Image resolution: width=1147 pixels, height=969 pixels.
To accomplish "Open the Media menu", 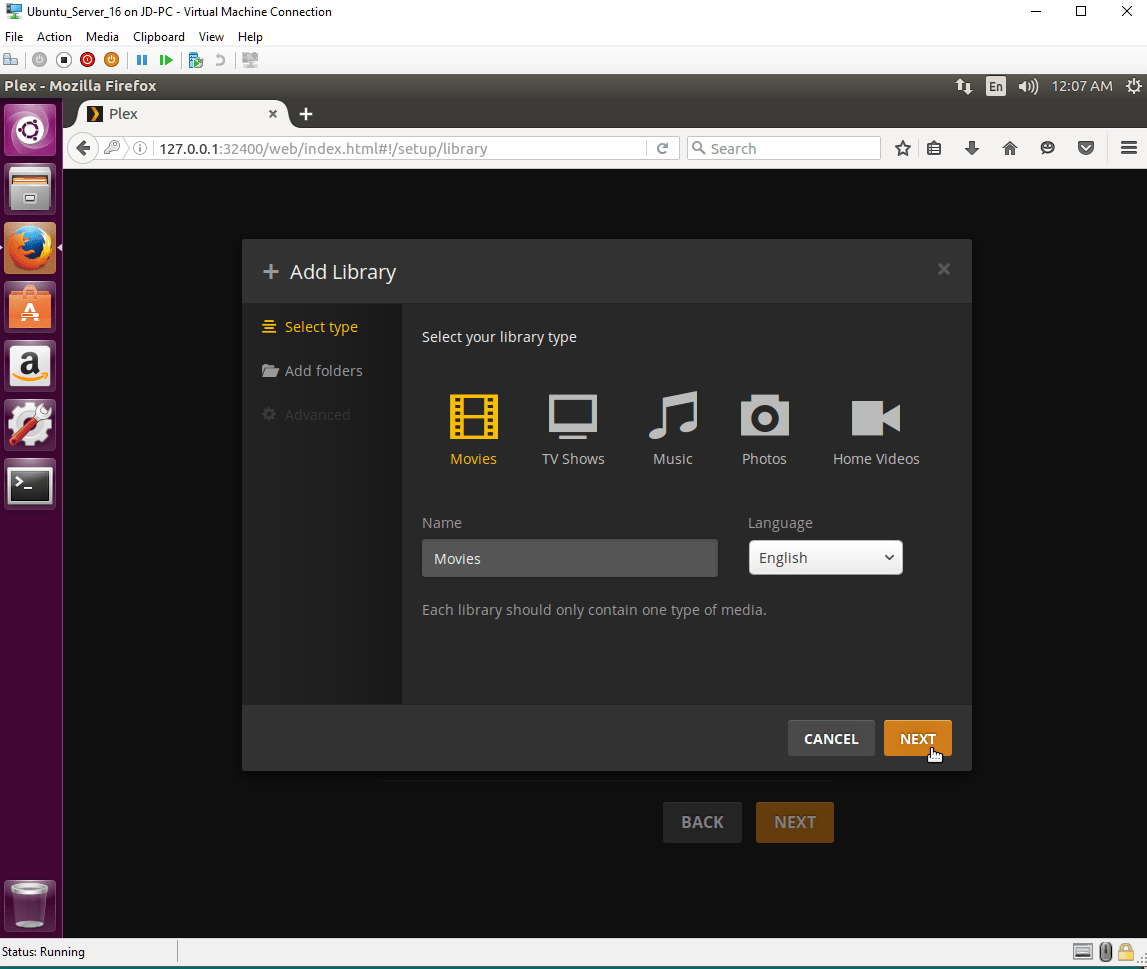I will point(102,37).
